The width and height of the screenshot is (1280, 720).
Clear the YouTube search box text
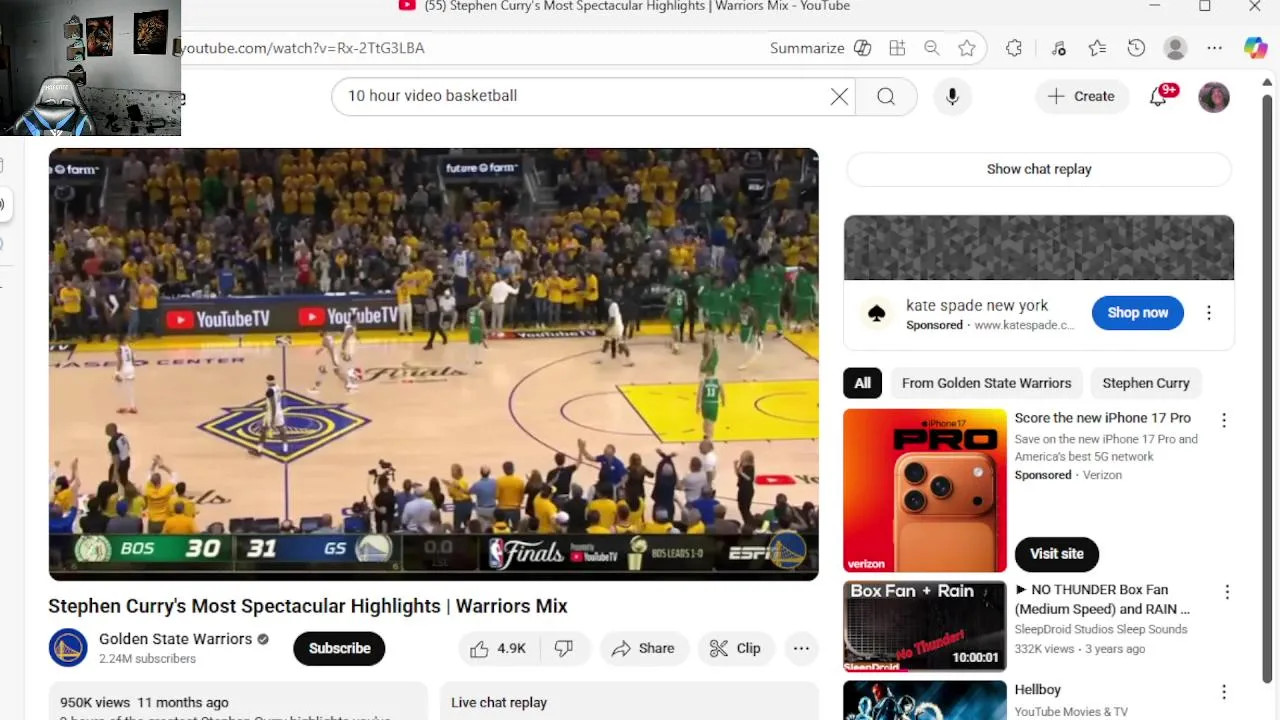tap(839, 96)
